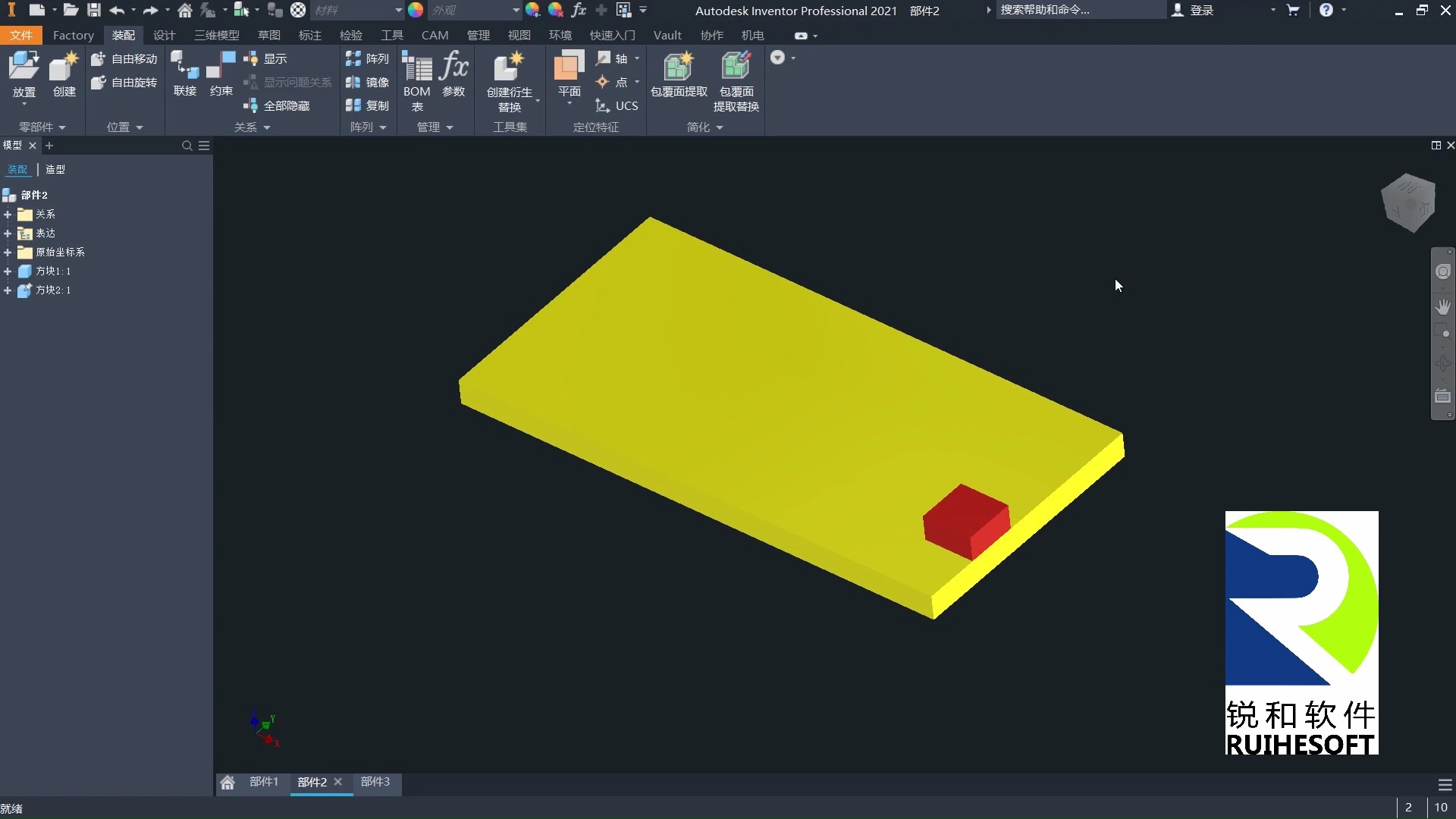Select the Work Plane tool (平面)
1456x819 pixels.
[x=569, y=74]
